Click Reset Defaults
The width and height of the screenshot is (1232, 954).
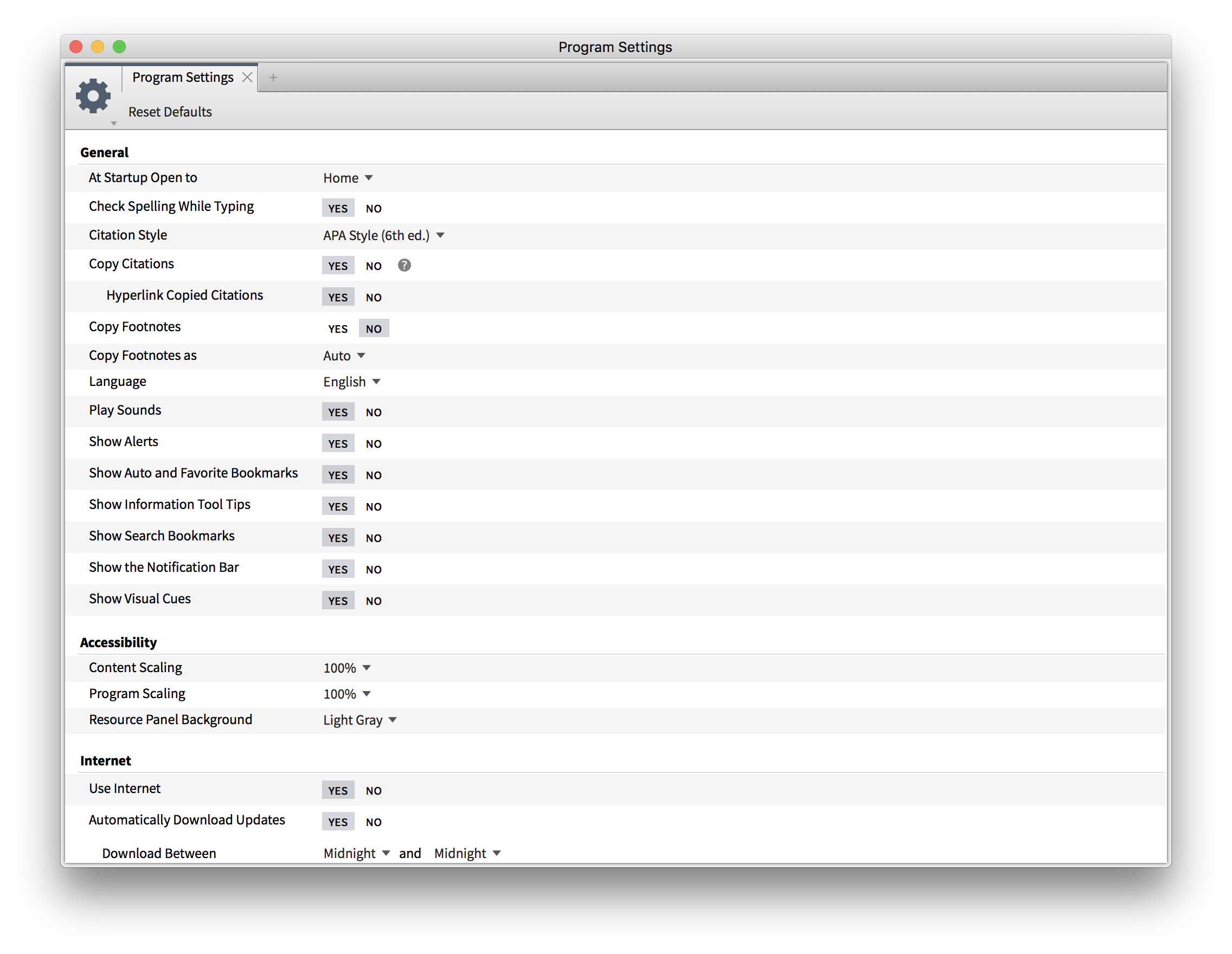[170, 112]
